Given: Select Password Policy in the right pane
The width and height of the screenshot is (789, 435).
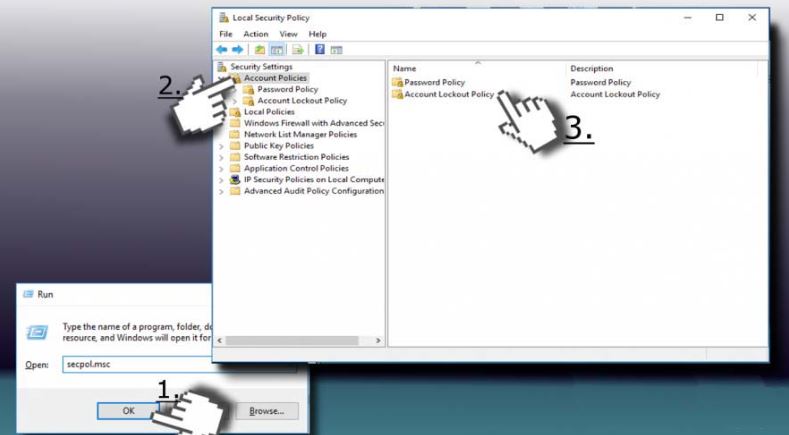Looking at the screenshot, I should click(434, 82).
